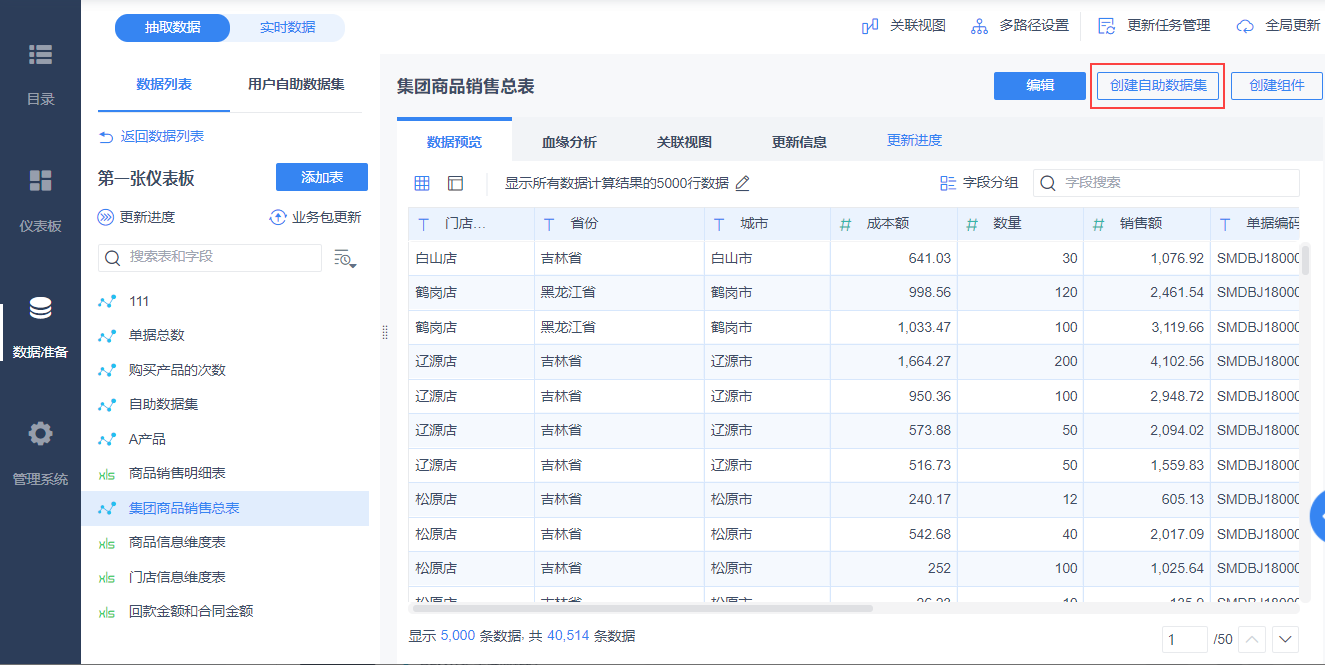The width and height of the screenshot is (1325, 665).
Task: Click the 创建自助数据集 button
Action: pyautogui.click(x=1157, y=86)
